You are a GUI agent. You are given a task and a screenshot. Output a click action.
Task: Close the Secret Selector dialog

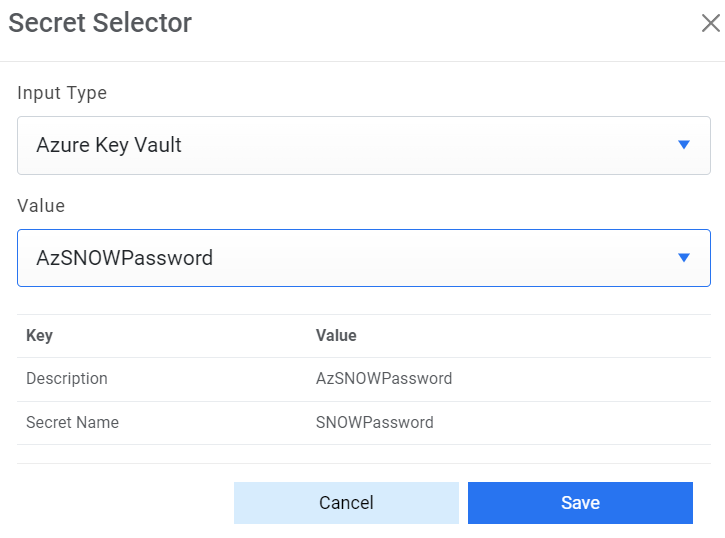[x=710, y=23]
